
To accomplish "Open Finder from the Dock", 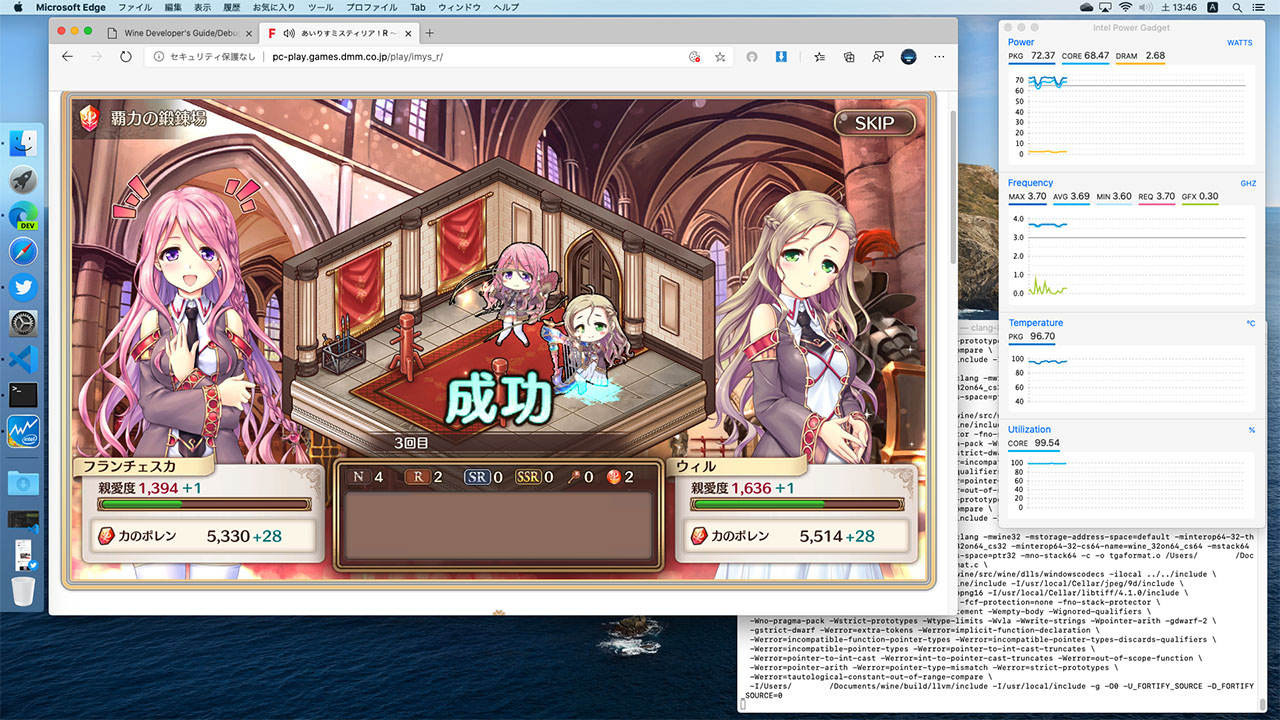I will coord(23,144).
